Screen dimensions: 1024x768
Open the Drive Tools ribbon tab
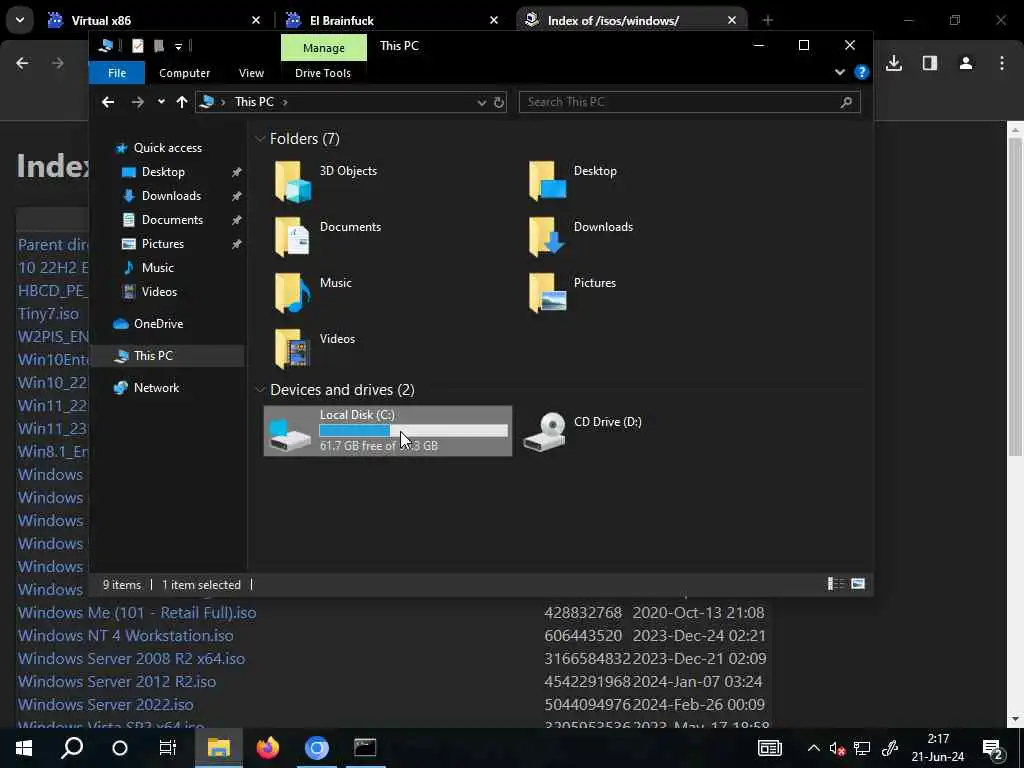(x=323, y=73)
